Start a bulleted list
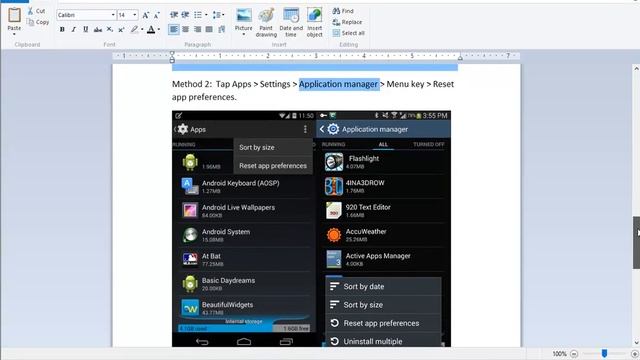 pos(198,15)
